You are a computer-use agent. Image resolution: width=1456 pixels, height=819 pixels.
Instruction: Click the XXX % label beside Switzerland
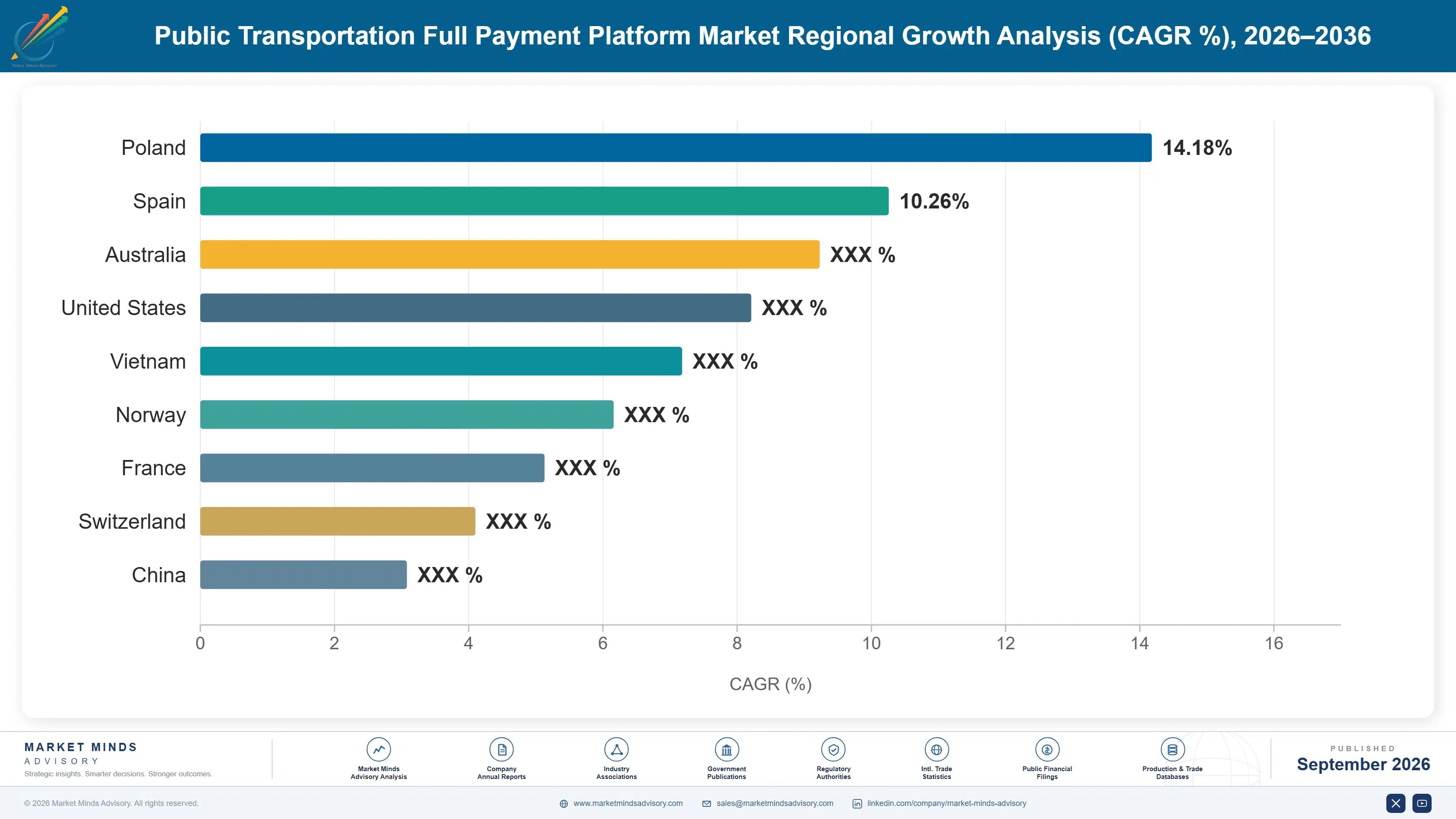tap(518, 521)
